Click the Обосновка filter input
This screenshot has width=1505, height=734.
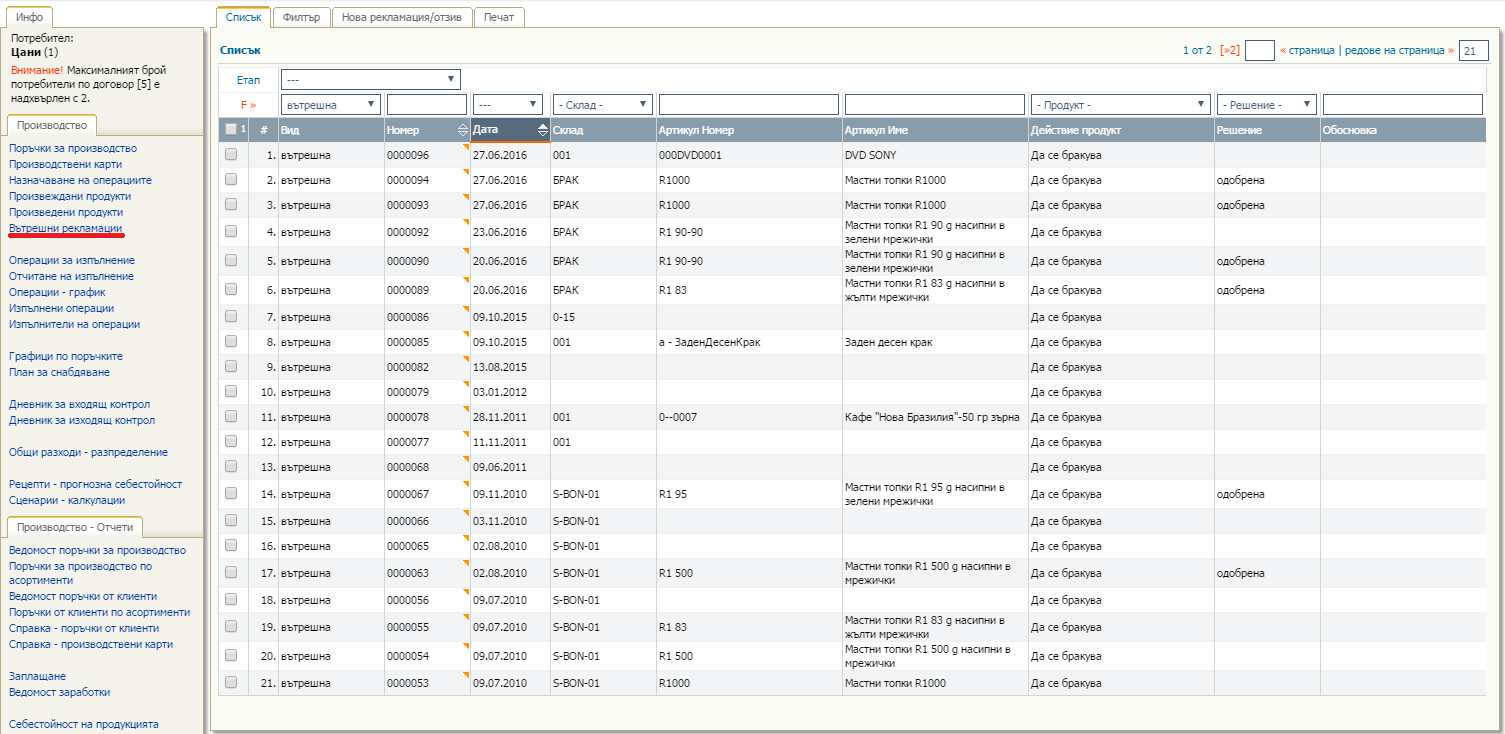[x=1403, y=104]
